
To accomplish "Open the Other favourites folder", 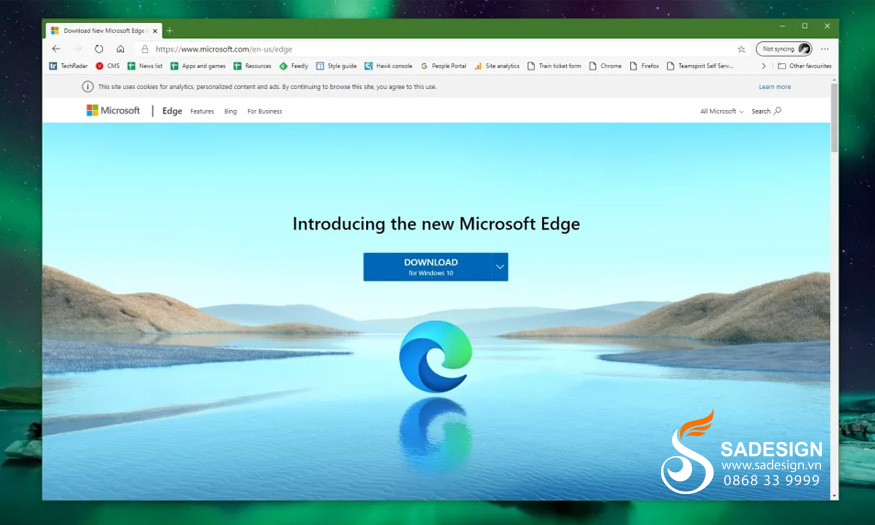I will coord(804,66).
